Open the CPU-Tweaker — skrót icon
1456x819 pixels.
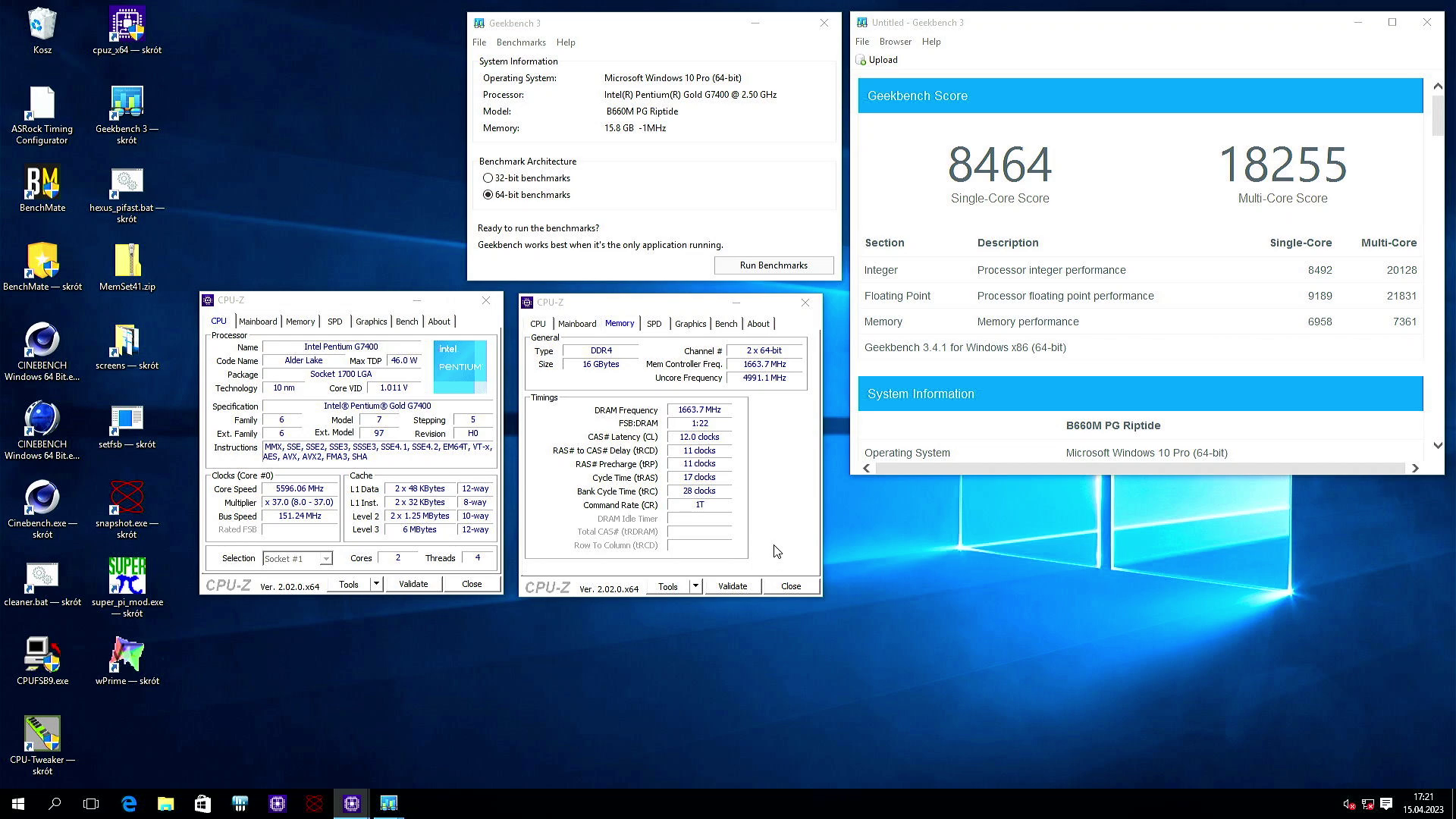click(42, 734)
